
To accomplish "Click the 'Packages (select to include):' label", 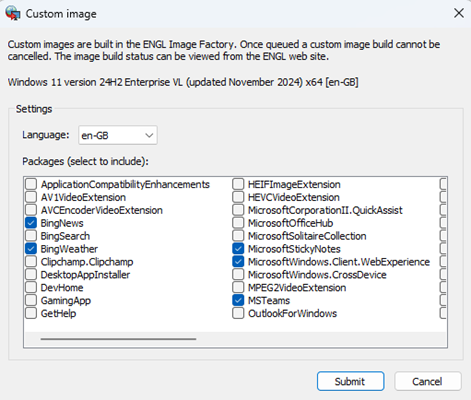I will (x=85, y=161).
